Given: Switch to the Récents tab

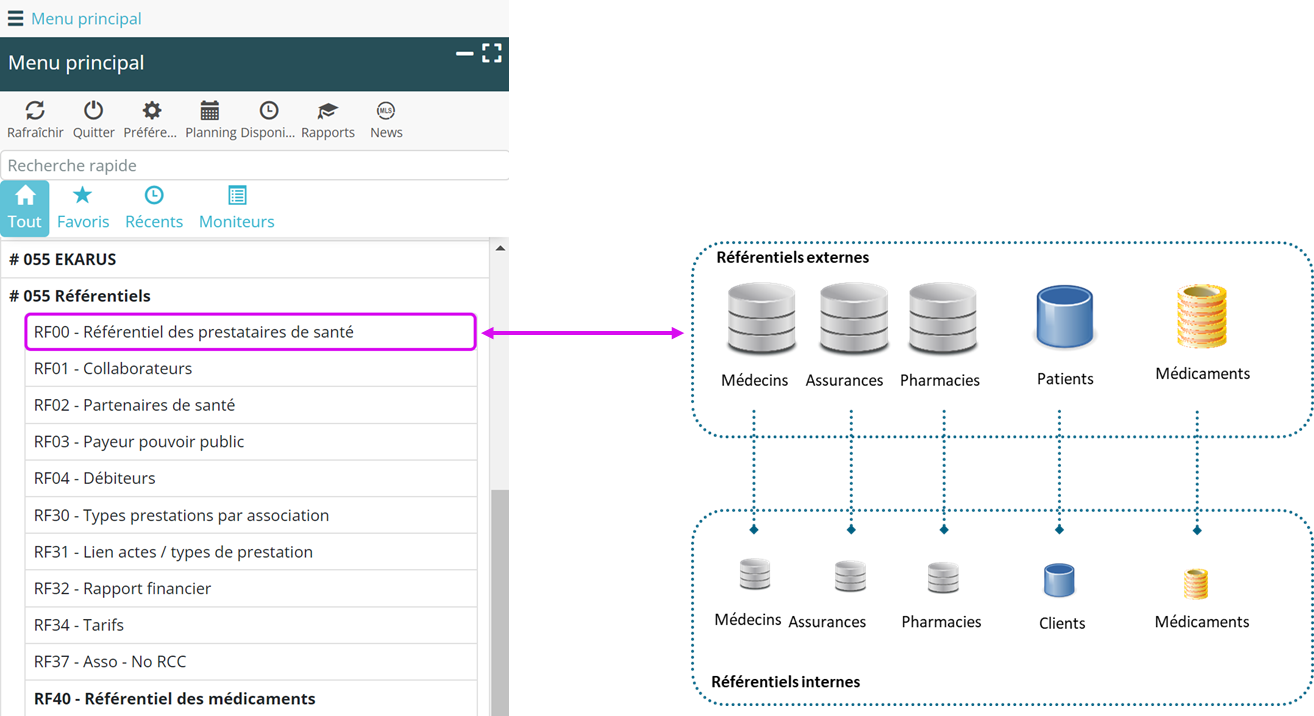Looking at the screenshot, I should (154, 208).
